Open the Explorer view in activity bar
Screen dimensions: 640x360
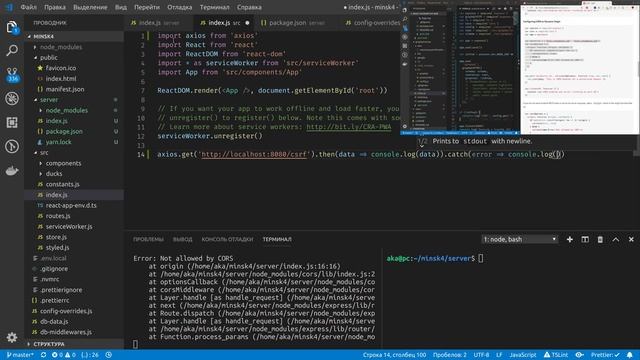pyautogui.click(x=12, y=28)
